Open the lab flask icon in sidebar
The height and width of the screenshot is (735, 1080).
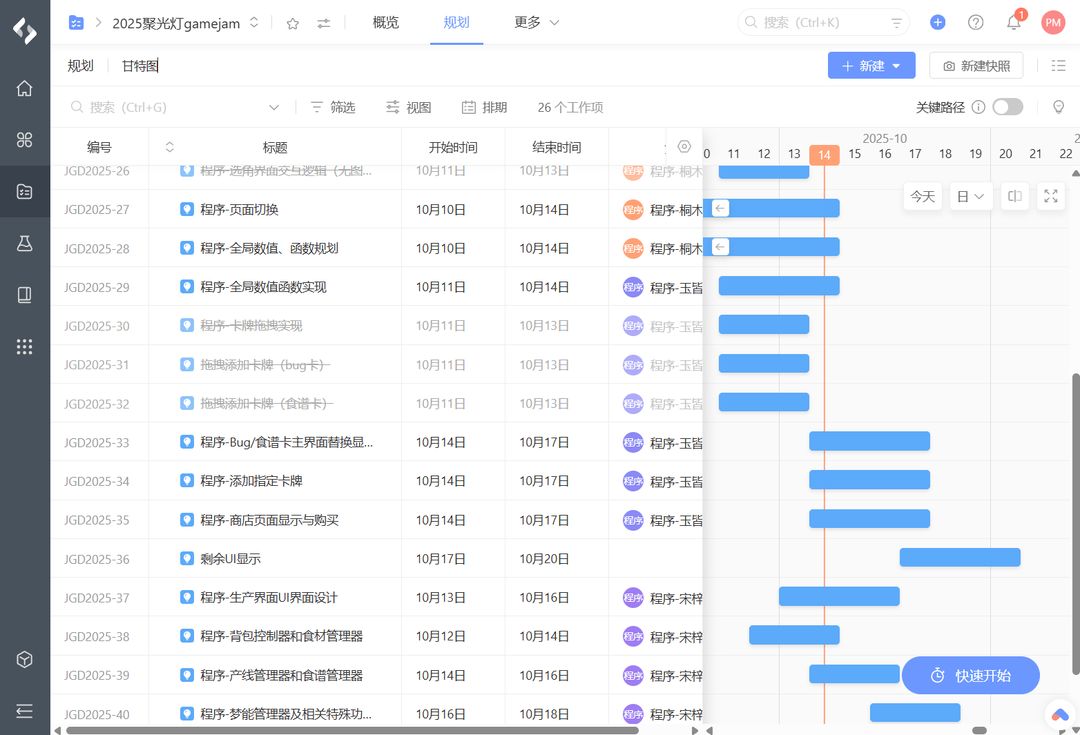tap(25, 243)
